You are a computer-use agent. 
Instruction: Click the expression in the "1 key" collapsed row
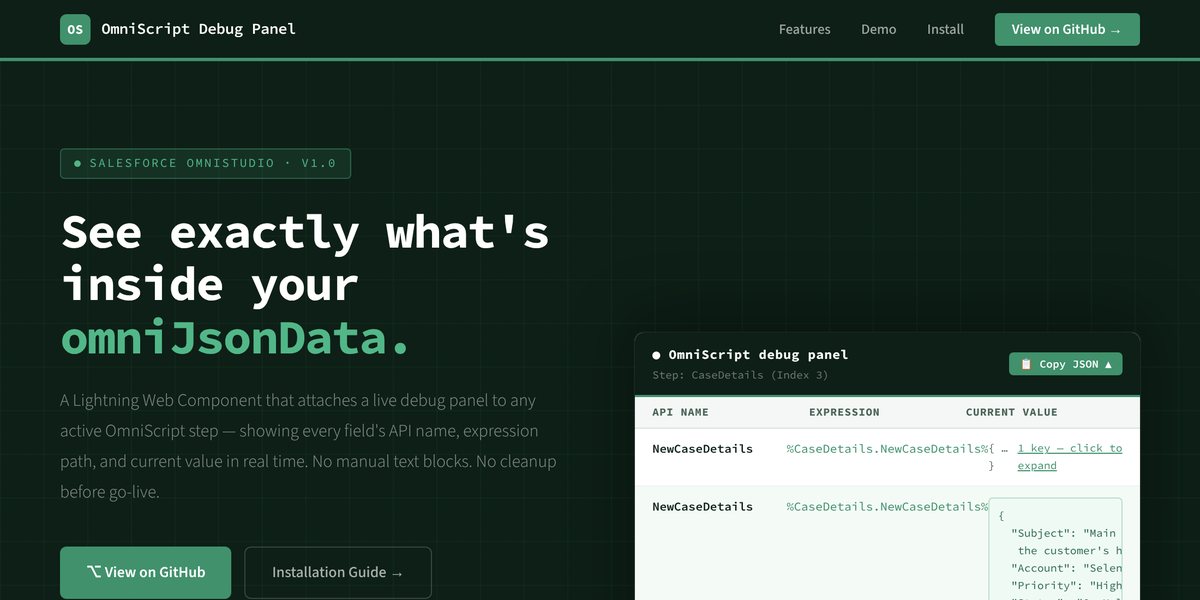[x=887, y=449]
